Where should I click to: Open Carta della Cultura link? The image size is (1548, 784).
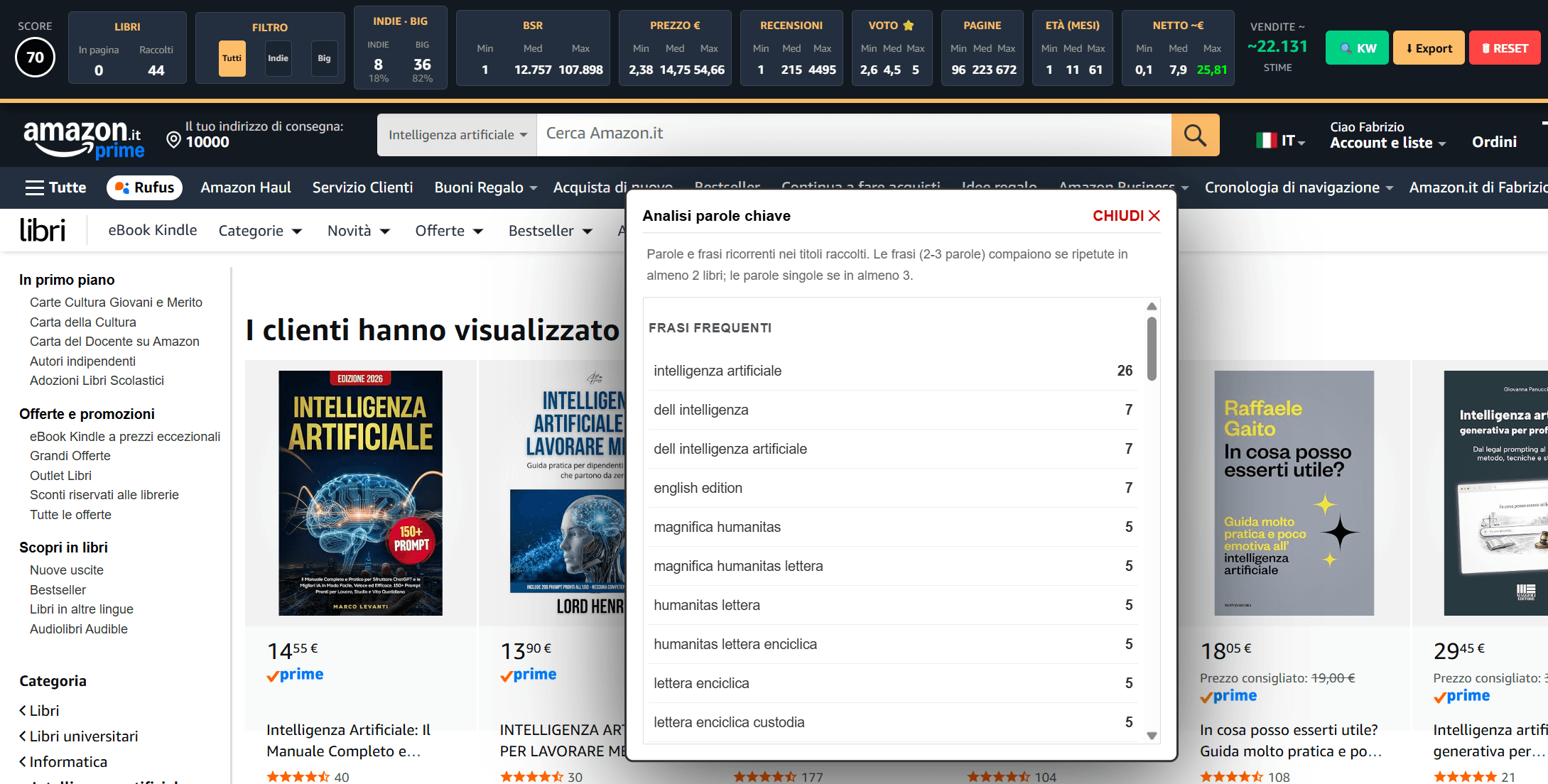tap(83, 322)
